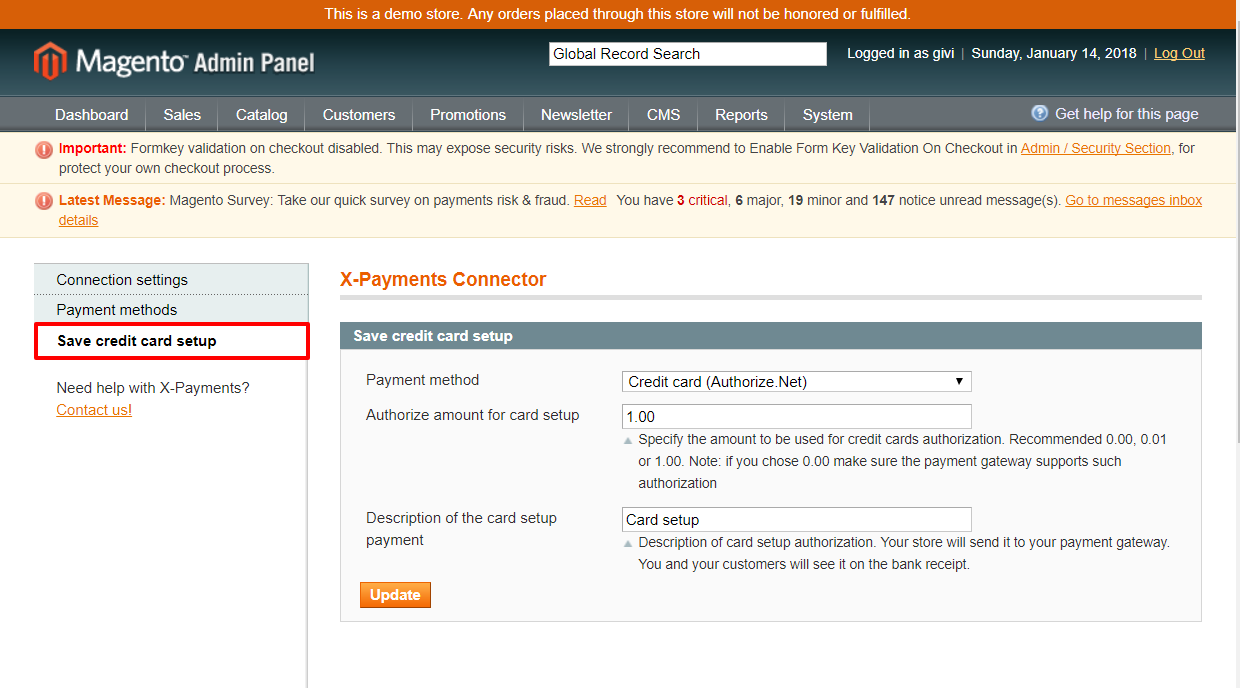This screenshot has width=1240, height=688.
Task: Click the demo store notice banner
Action: click(x=617, y=14)
